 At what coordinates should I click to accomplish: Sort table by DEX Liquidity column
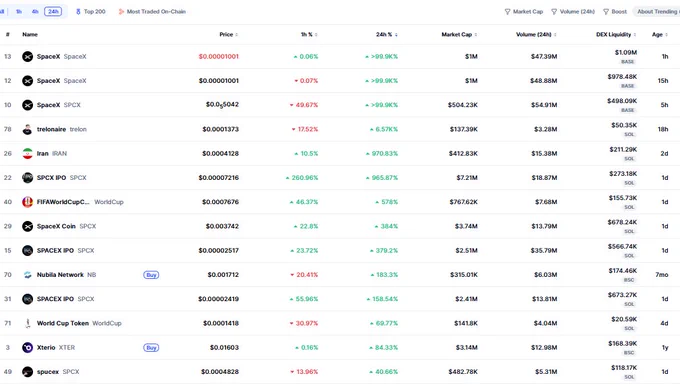click(616, 34)
